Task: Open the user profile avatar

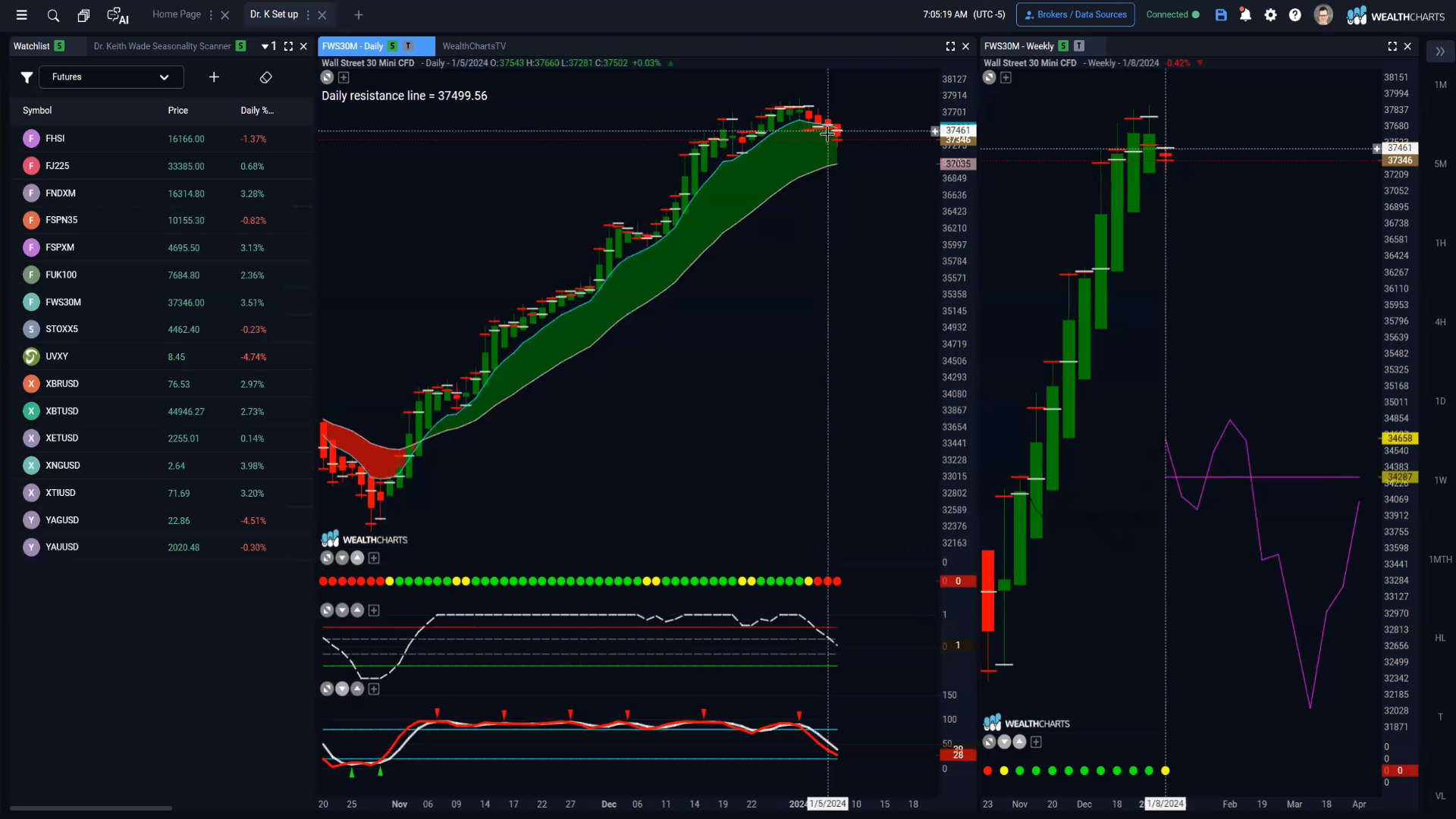Action: tap(1323, 14)
